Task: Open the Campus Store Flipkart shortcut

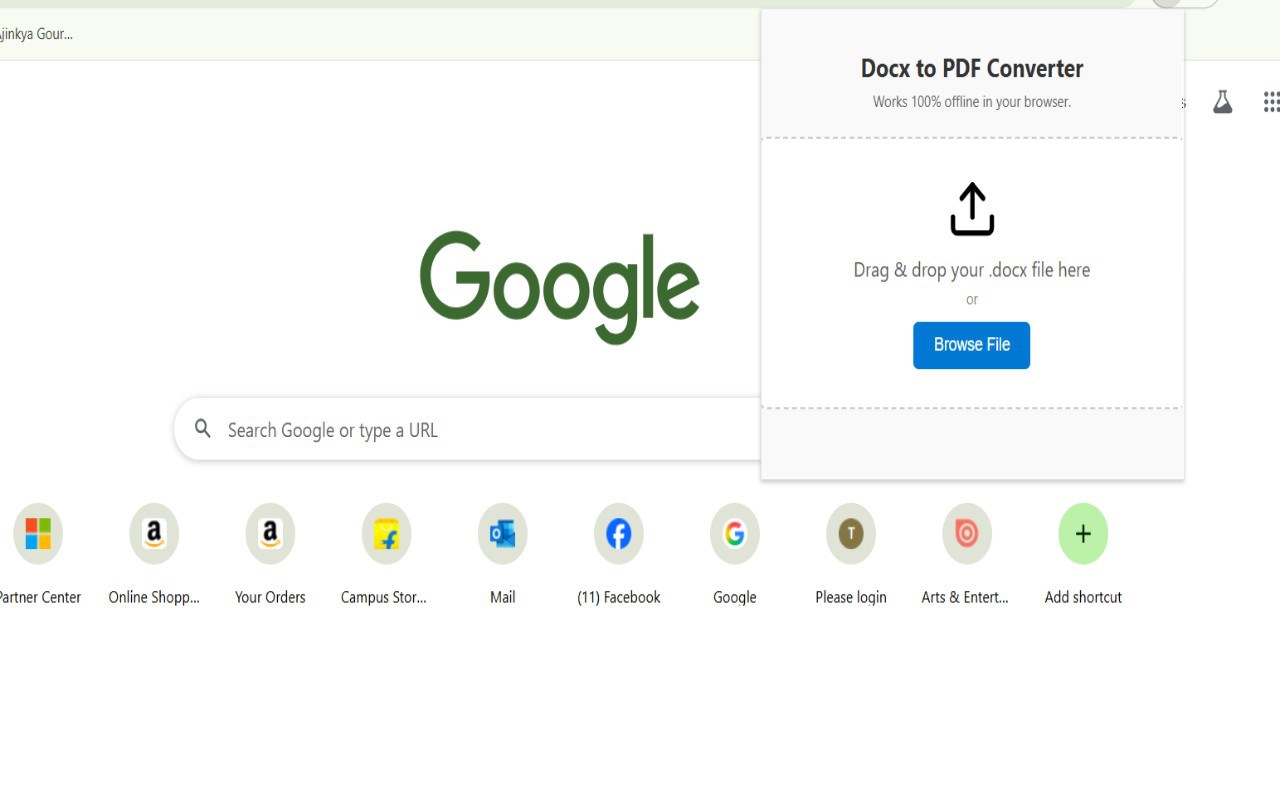Action: click(x=386, y=534)
